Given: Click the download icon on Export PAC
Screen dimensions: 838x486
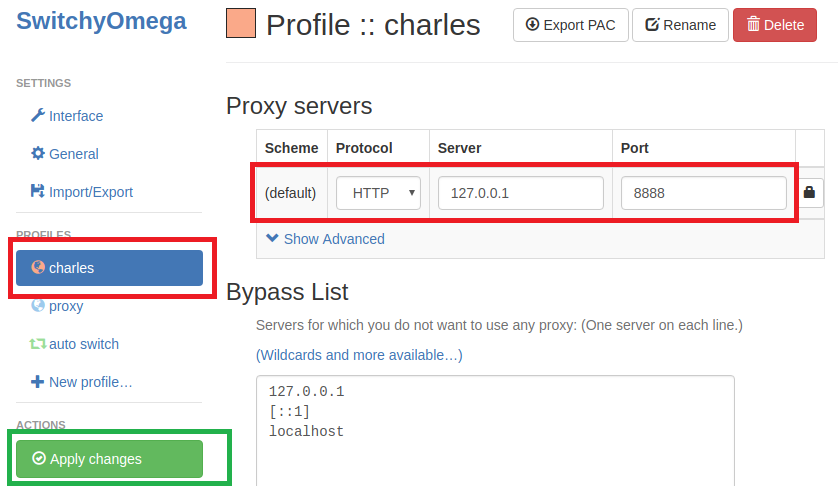Looking at the screenshot, I should 532,24.
